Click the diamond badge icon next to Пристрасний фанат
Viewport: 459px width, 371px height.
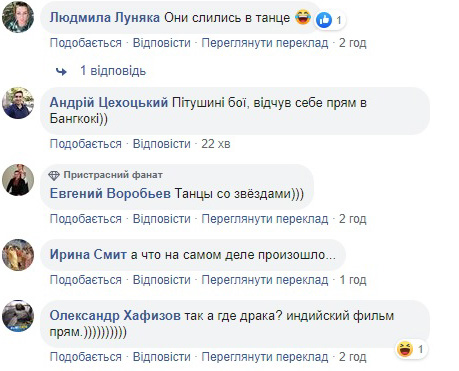pos(54,175)
